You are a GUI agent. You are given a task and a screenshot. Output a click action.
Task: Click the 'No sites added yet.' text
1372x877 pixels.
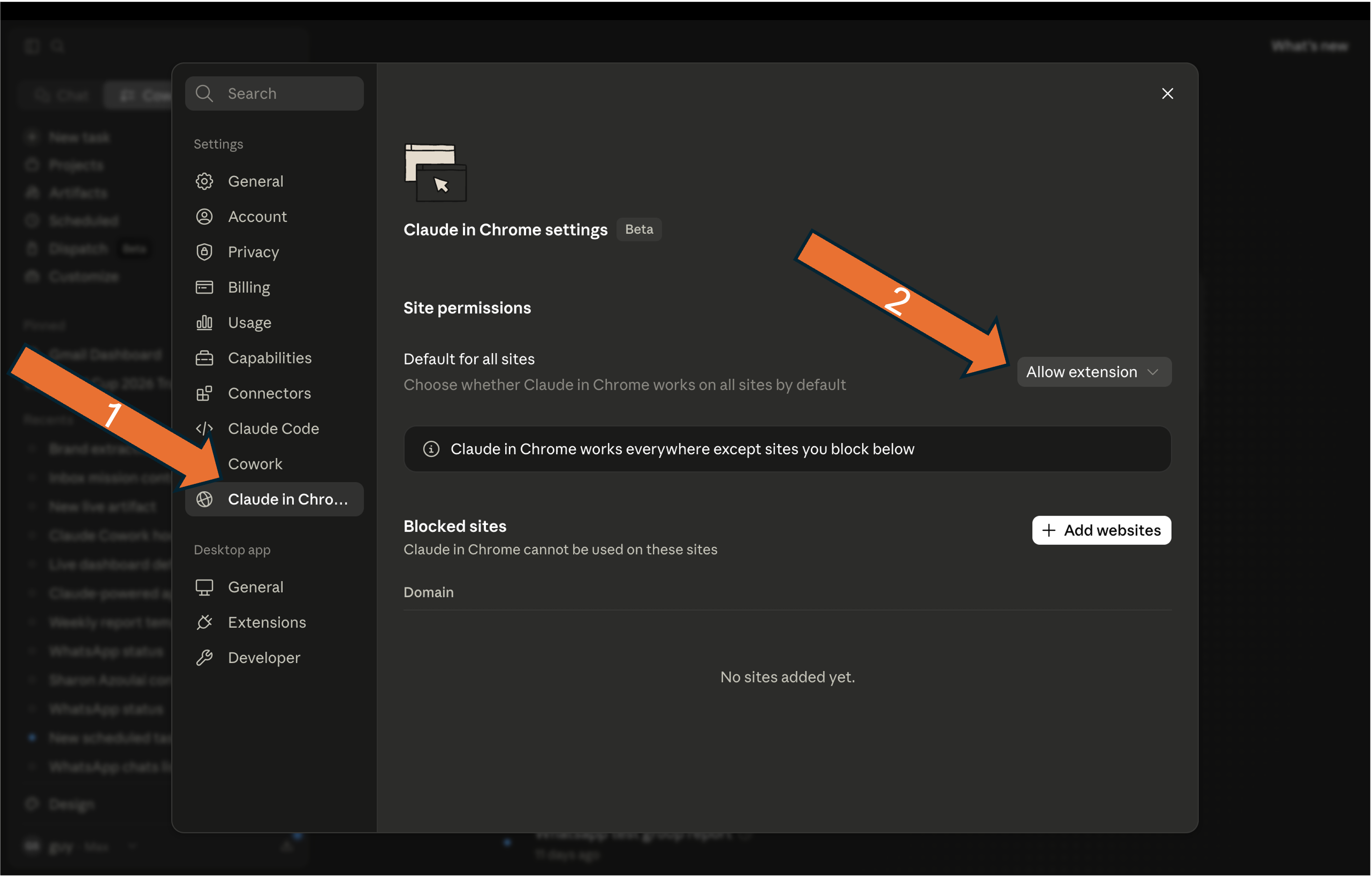(787, 676)
